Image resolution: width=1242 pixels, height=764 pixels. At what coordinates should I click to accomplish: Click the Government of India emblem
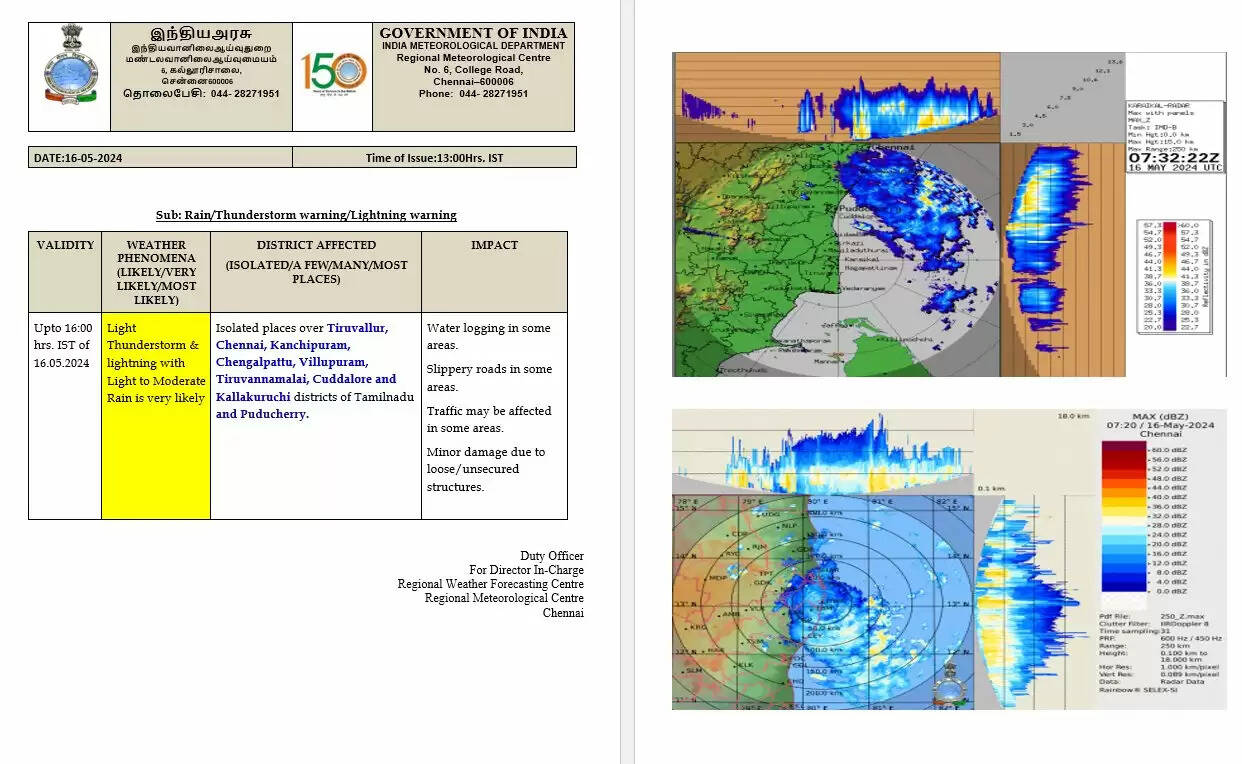tap(69, 66)
